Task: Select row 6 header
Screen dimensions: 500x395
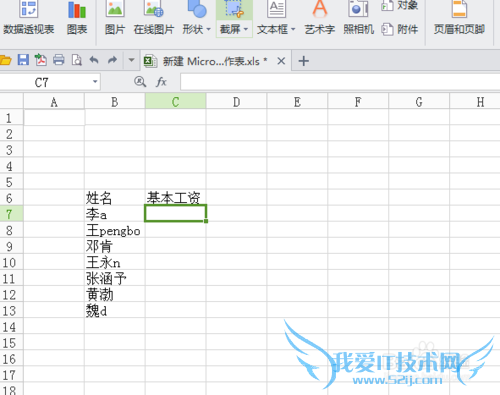Action: point(11,198)
